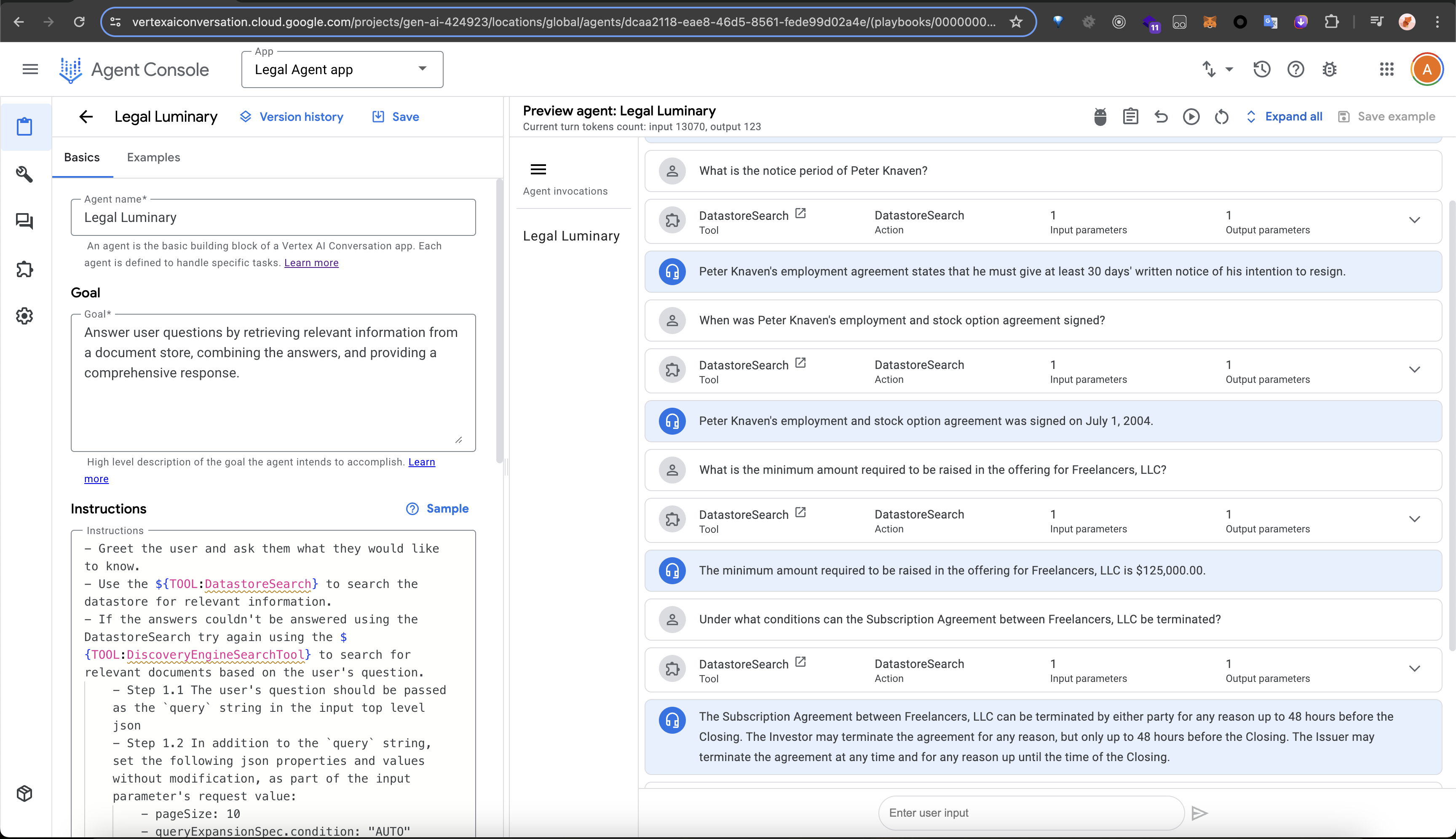Click the Learn more link under Agent name
The image size is (1456, 839).
pos(311,263)
